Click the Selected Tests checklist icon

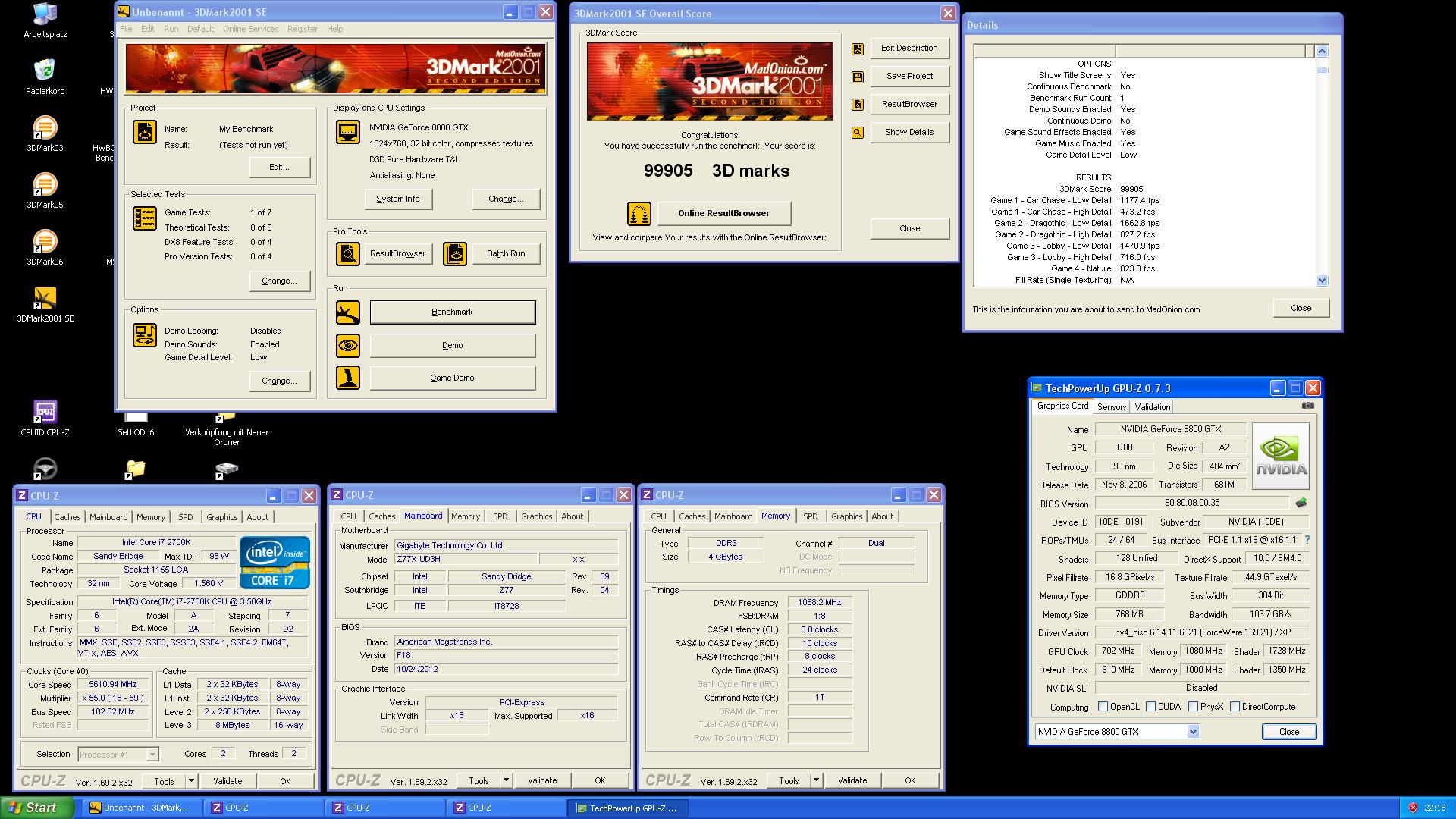145,218
